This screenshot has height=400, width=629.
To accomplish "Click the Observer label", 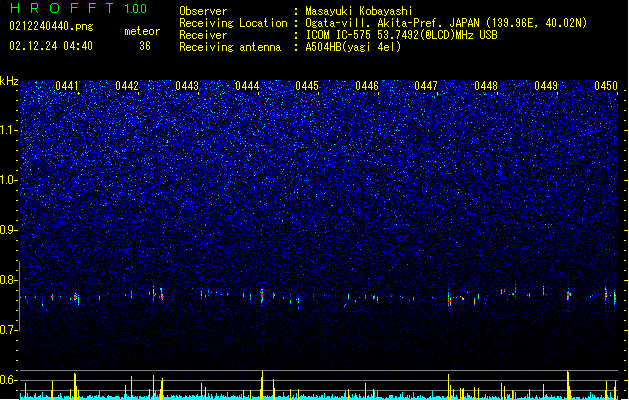I will 203,11.
